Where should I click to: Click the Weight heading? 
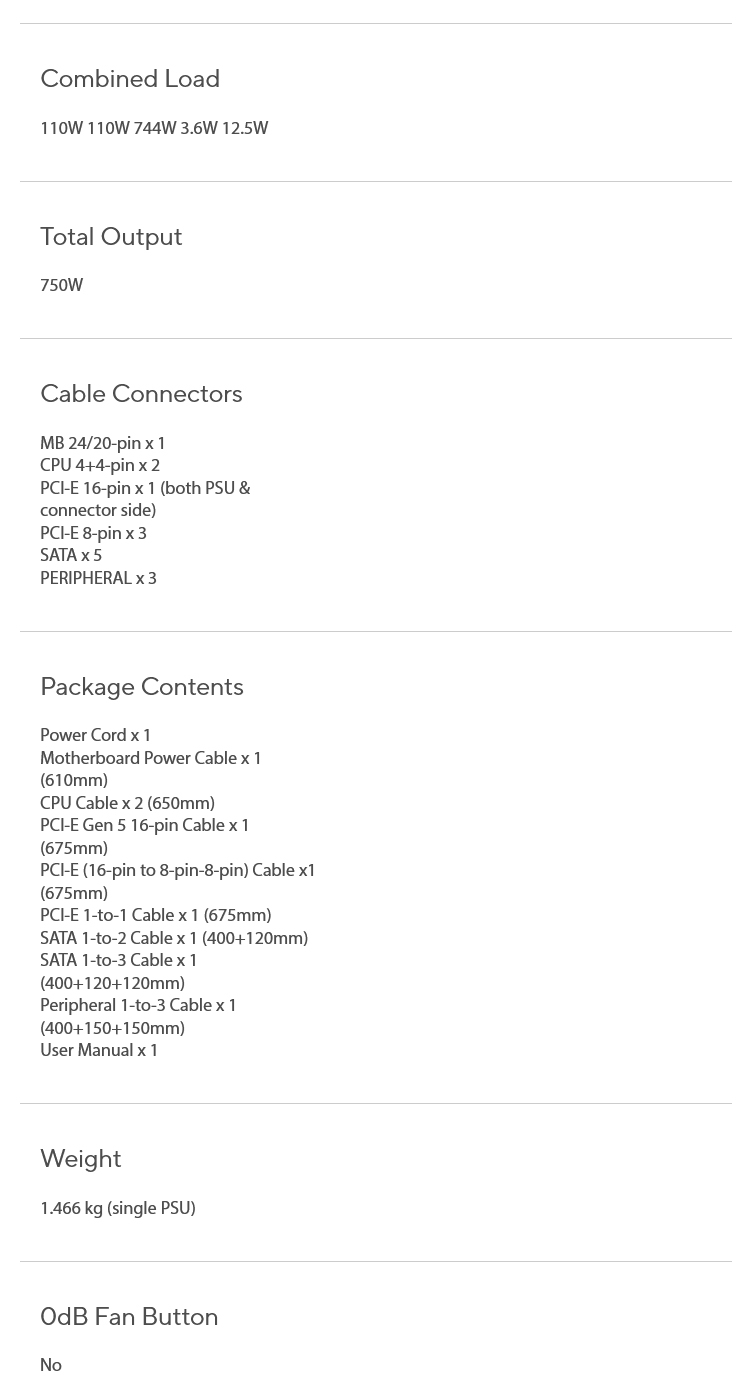tap(81, 1159)
